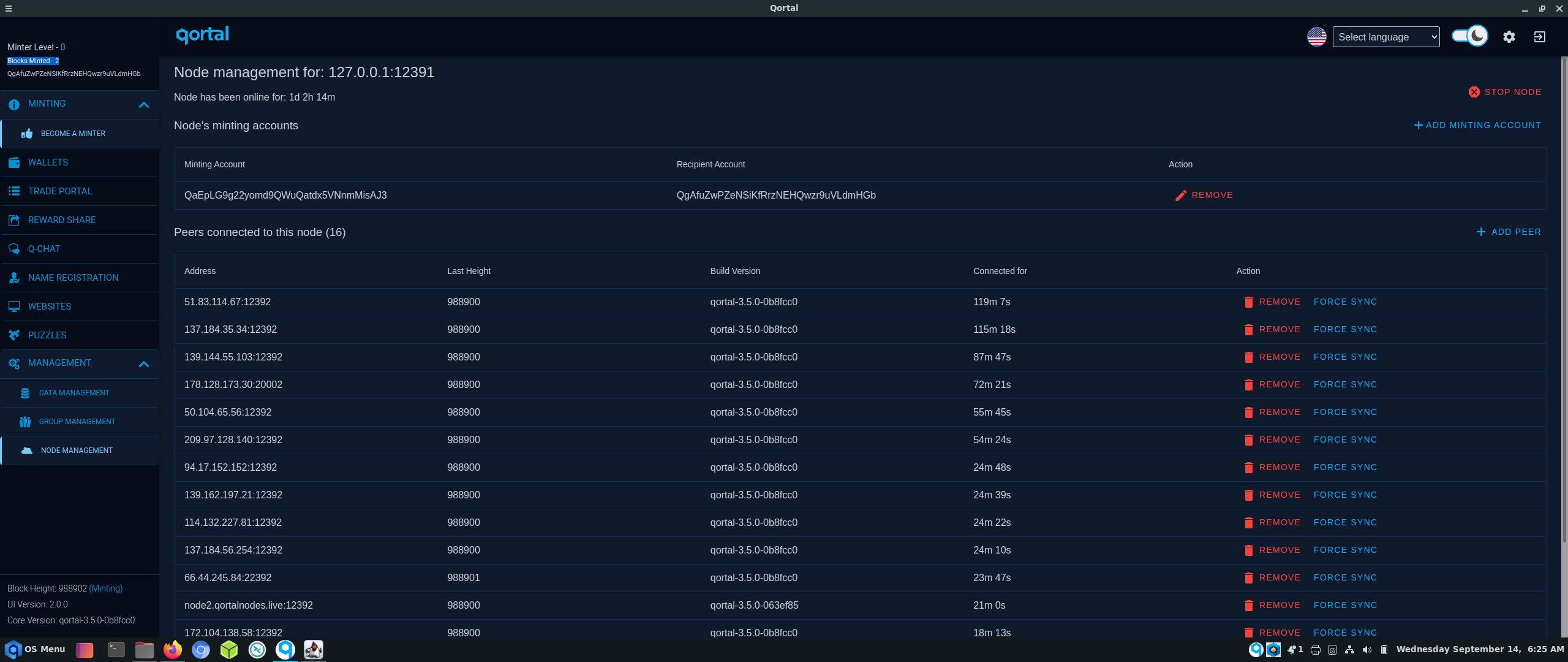Screen dimensions: 1568x662
Task: Click the volume icon in system tray
Action: 1366,650
